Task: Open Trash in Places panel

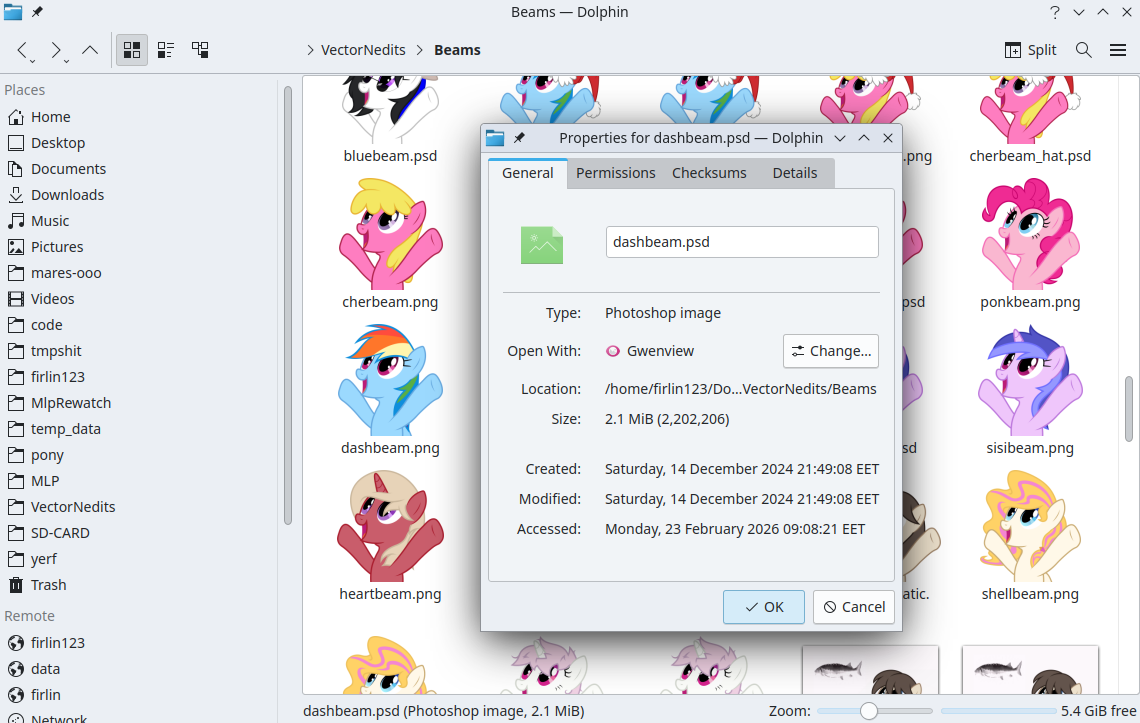Action: tap(48, 585)
